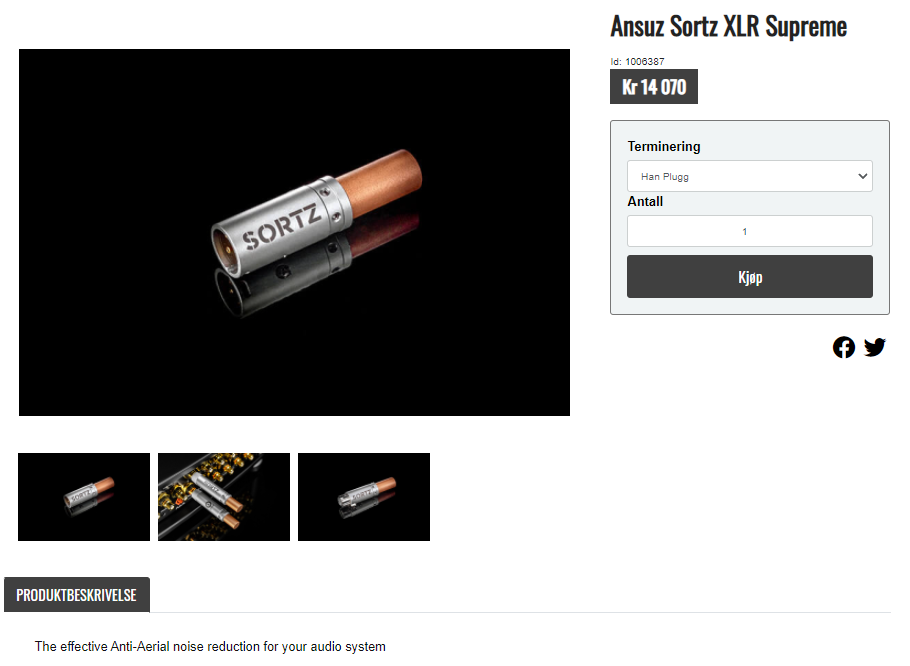Click the chevron arrow beside Han Plugg

pos(862,176)
